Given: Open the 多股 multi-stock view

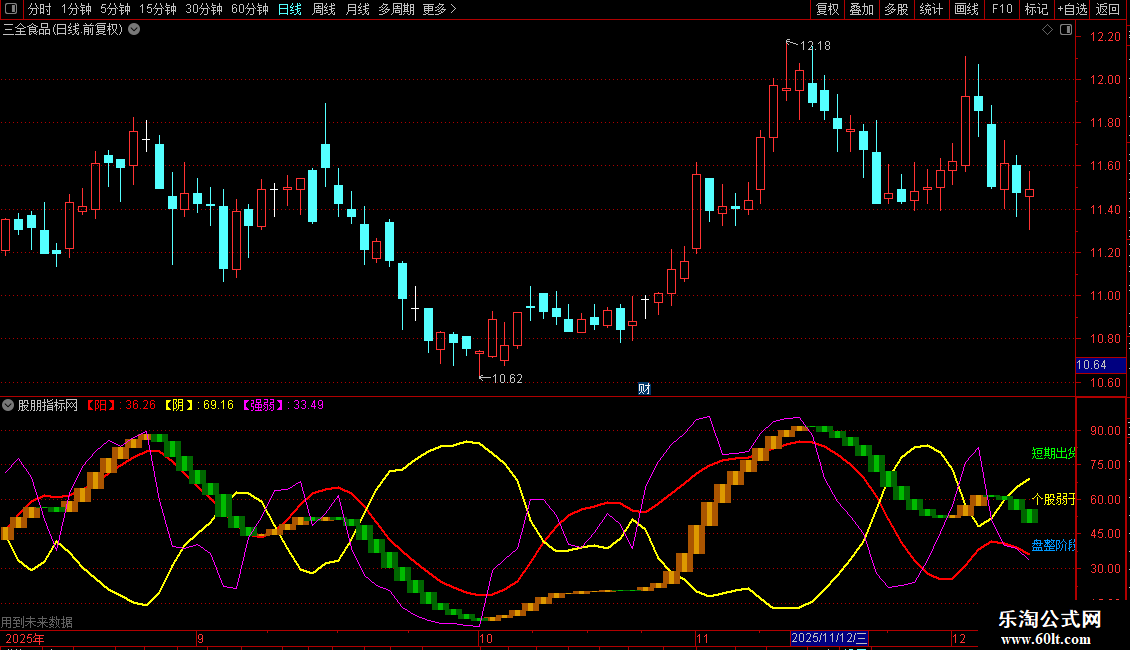Looking at the screenshot, I should point(897,9).
